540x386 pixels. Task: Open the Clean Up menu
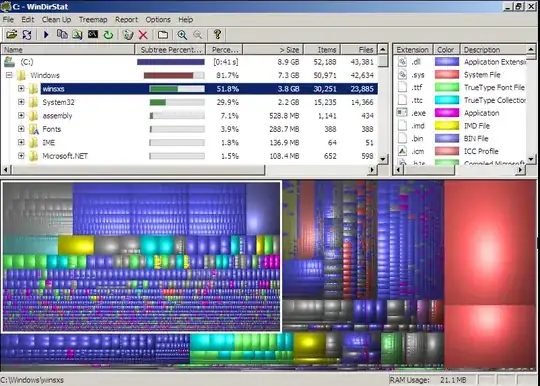[56, 20]
